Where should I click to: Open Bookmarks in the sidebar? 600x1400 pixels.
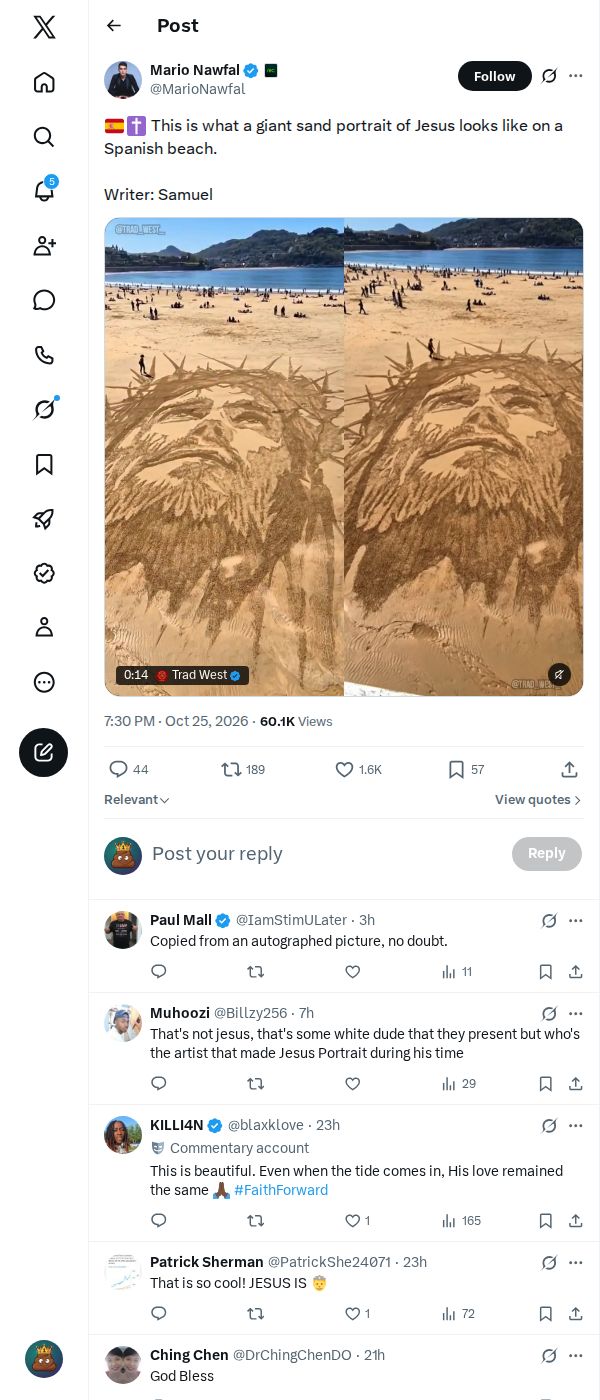[44, 464]
